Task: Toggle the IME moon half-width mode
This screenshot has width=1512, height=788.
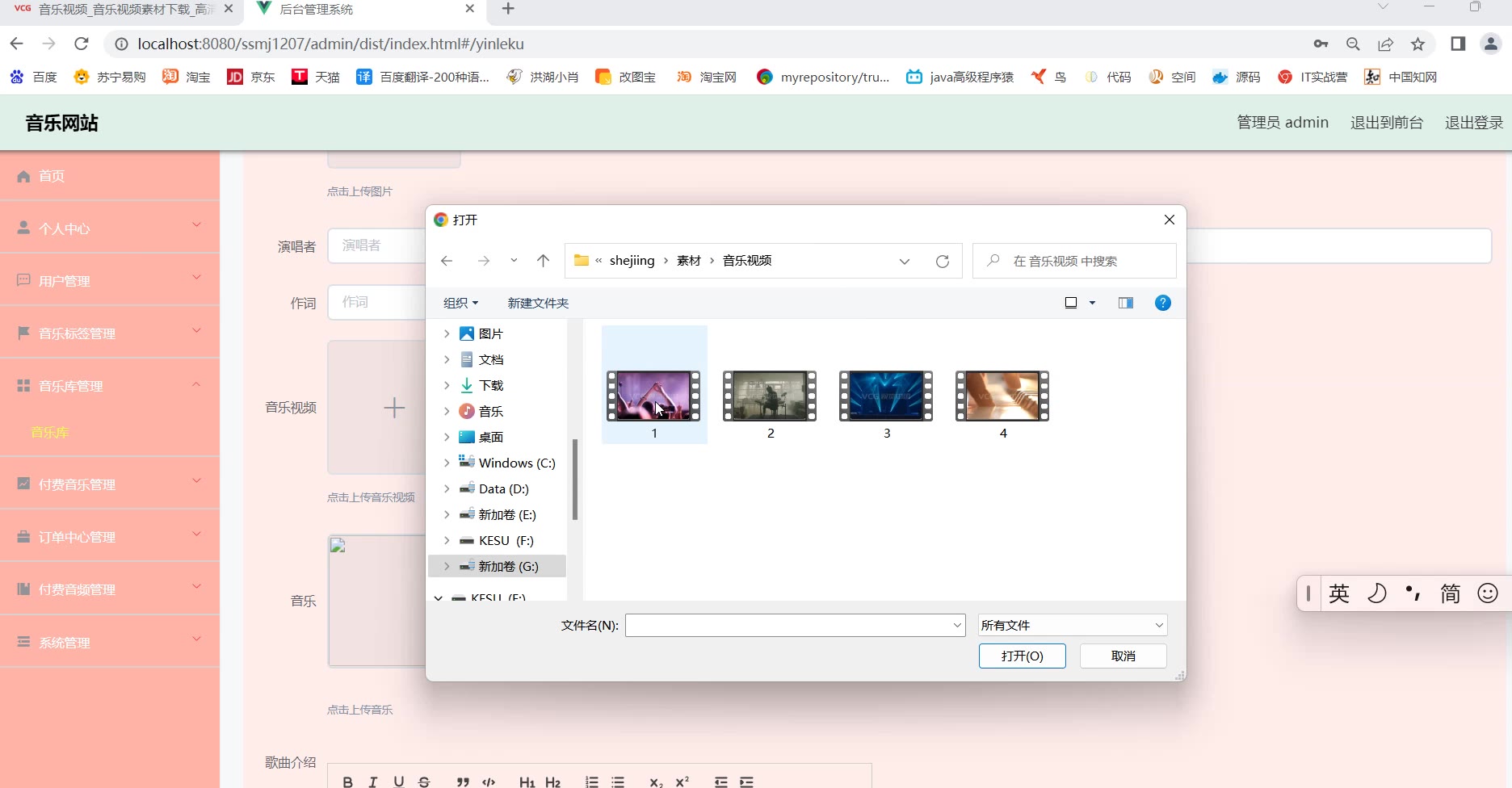Action: [1376, 593]
